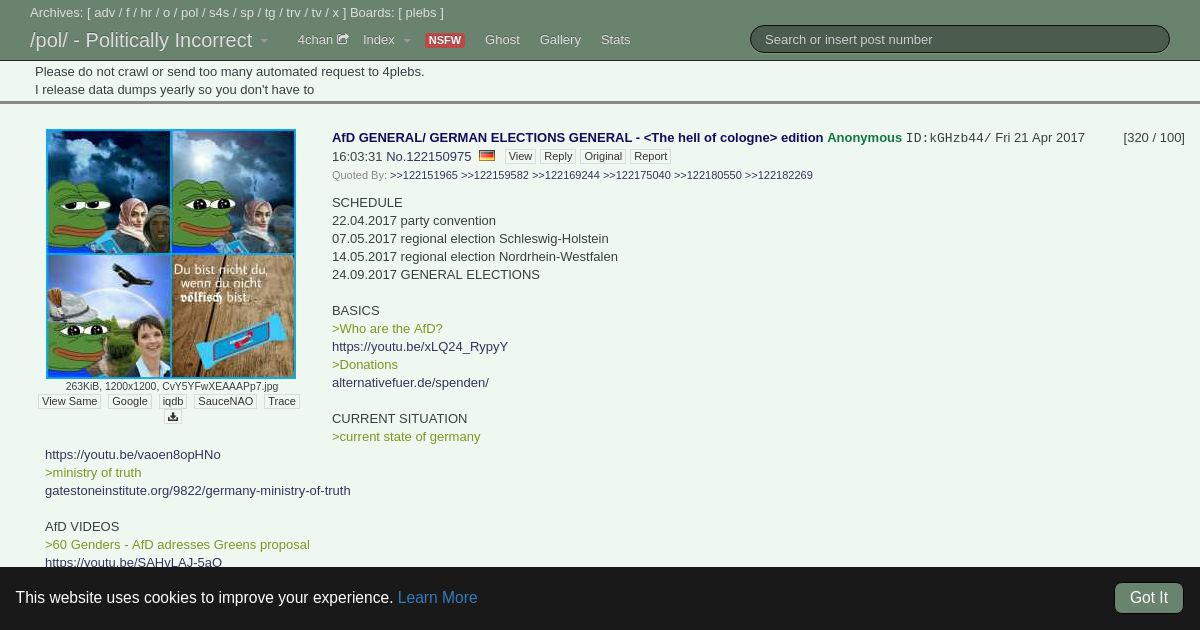Open the plebs boards link
The height and width of the screenshot is (630, 1200).
point(421,13)
